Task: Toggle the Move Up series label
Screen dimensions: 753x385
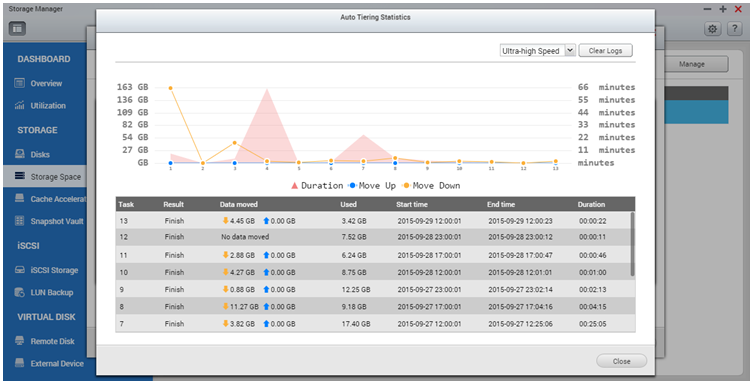Action: [377, 186]
